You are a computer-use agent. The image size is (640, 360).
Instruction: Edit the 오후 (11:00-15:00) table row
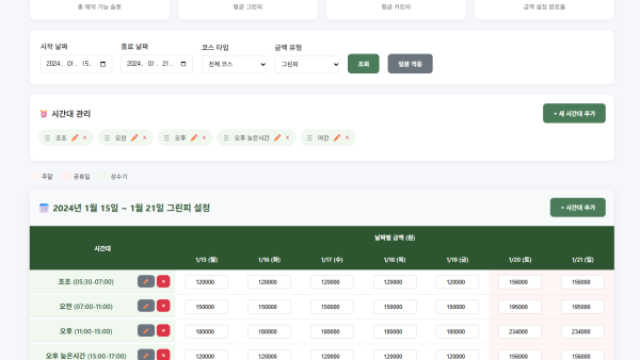point(146,331)
